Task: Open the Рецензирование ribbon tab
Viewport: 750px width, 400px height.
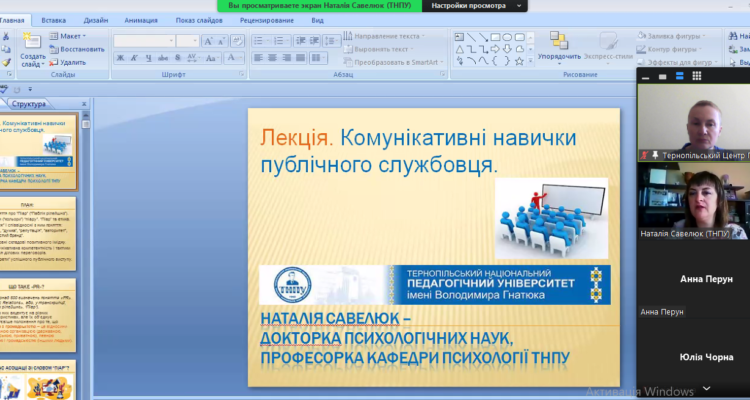Action: coord(267,20)
